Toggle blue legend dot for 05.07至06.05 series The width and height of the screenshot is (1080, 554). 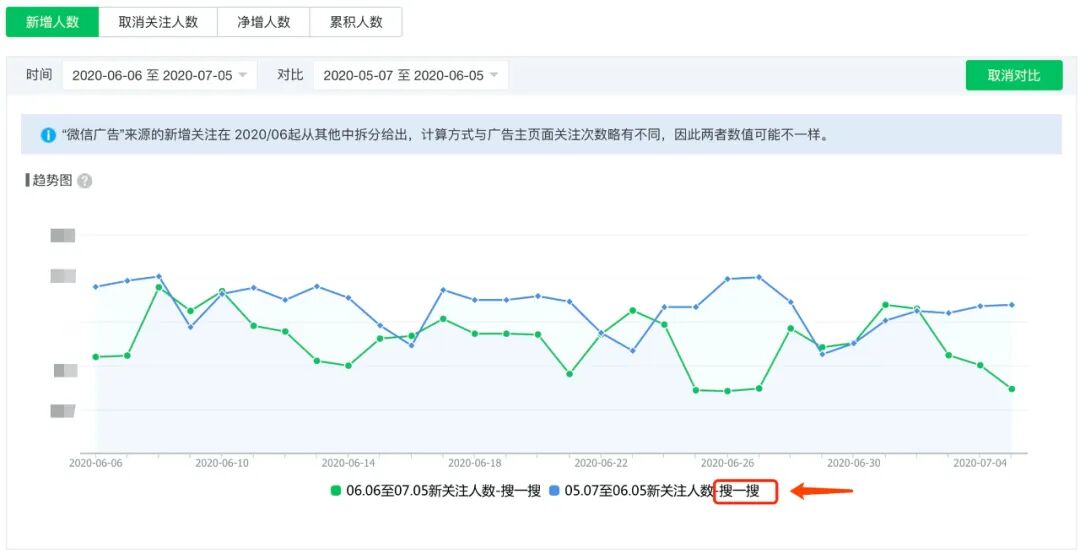pos(554,491)
